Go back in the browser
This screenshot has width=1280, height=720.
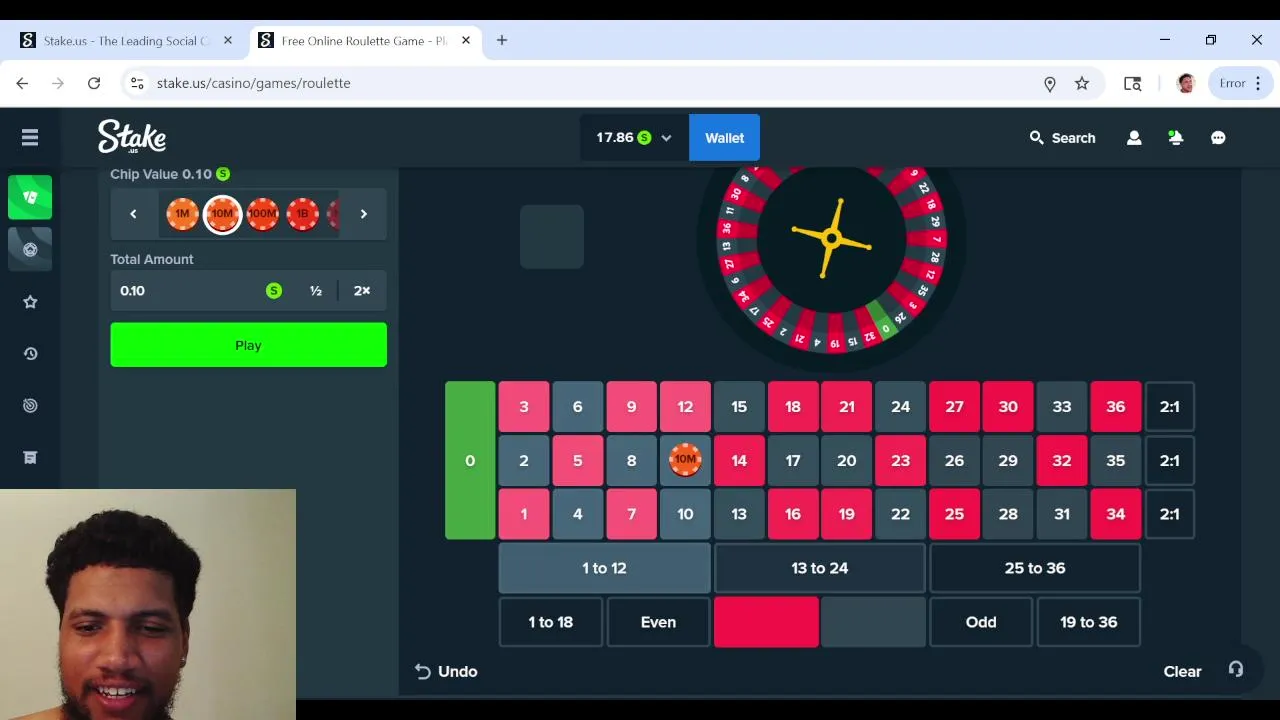point(22,83)
